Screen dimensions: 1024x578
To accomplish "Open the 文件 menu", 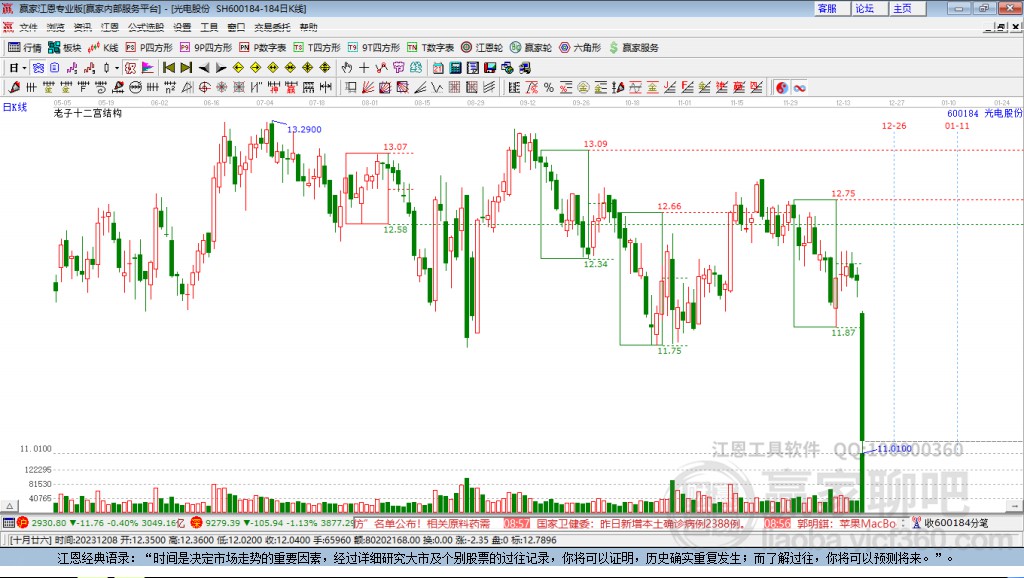I will 28,27.
